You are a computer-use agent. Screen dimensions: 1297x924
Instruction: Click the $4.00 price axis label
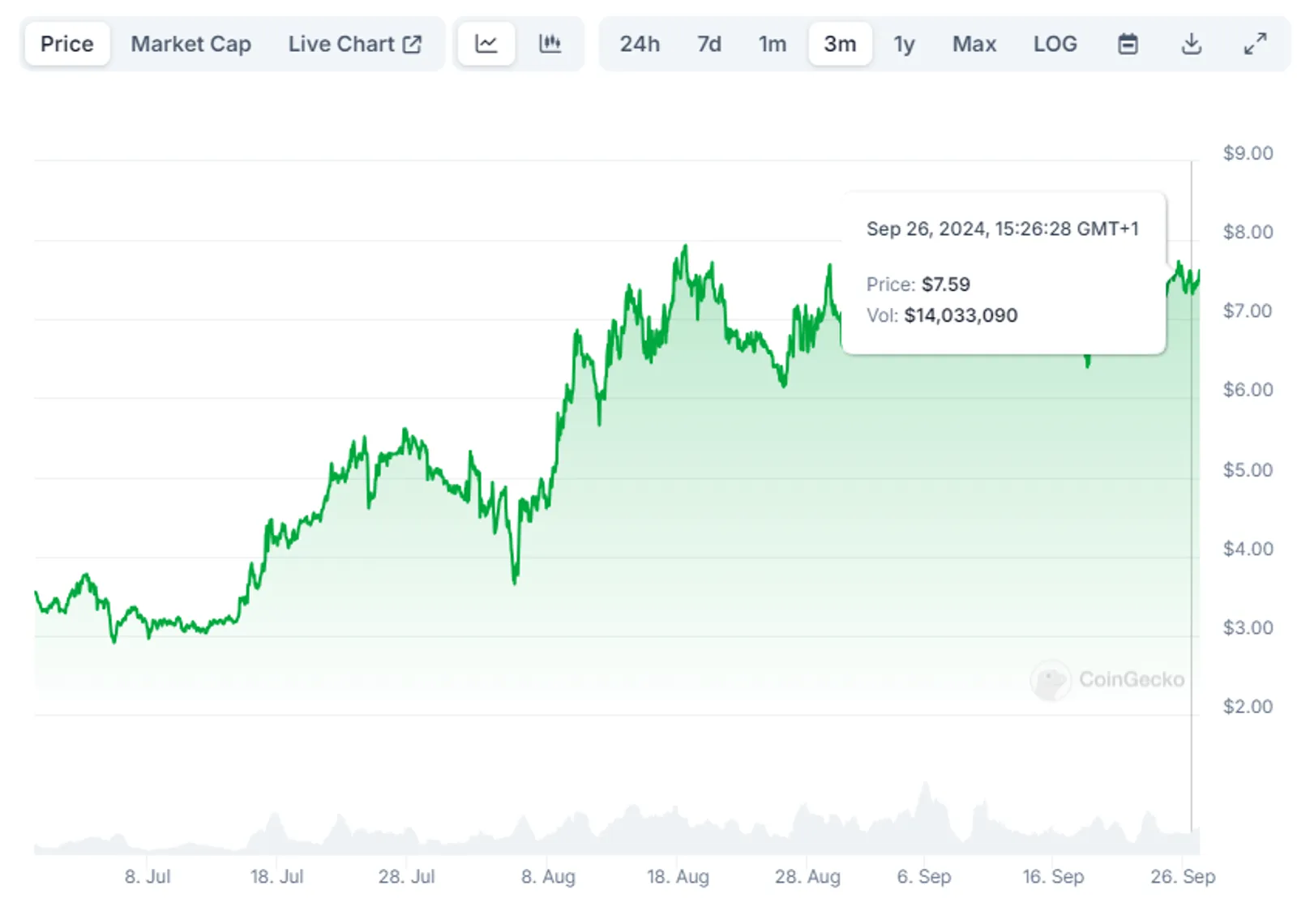pos(1248,549)
